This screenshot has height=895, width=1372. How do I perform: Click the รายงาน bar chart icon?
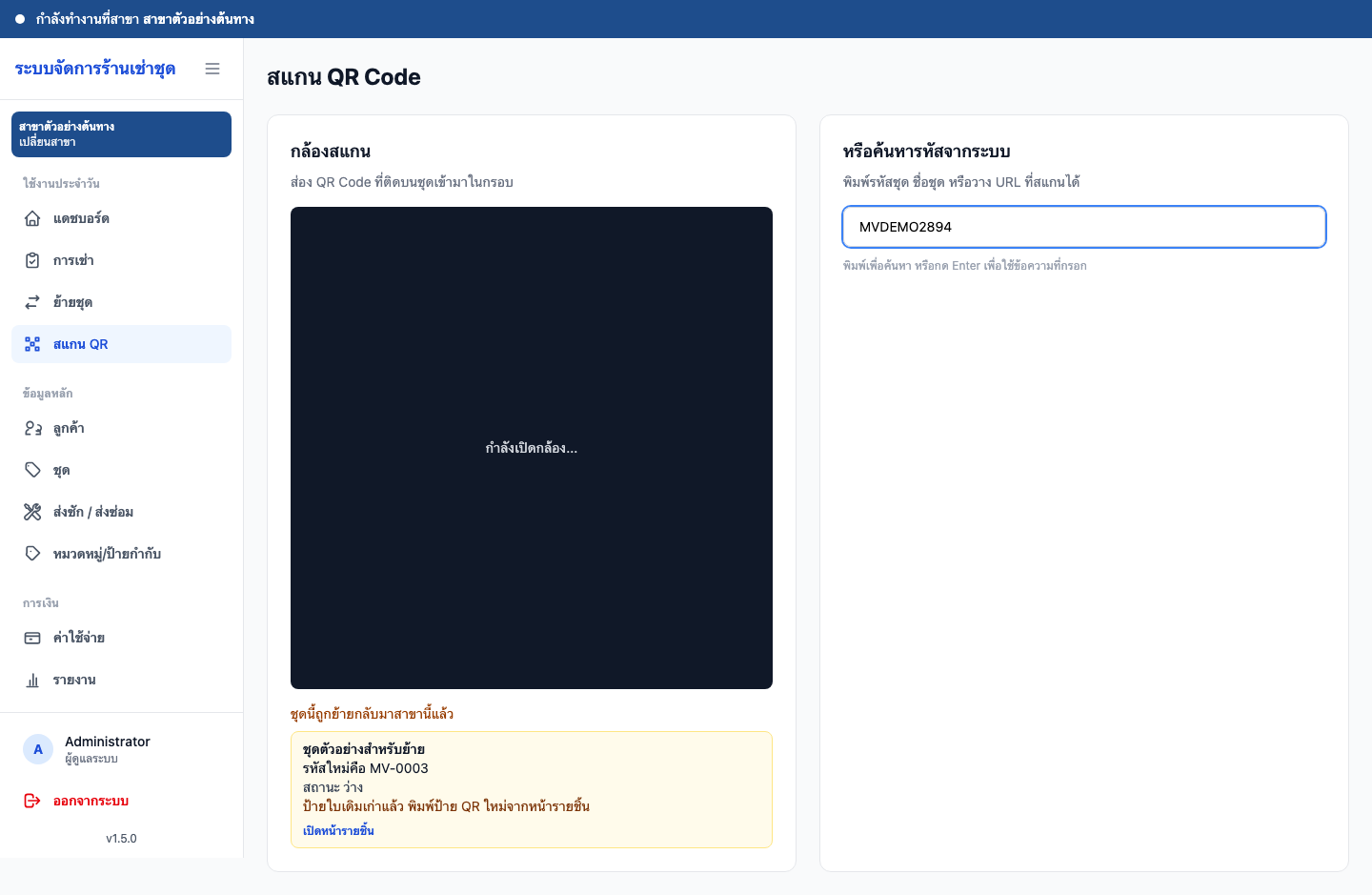point(32,680)
